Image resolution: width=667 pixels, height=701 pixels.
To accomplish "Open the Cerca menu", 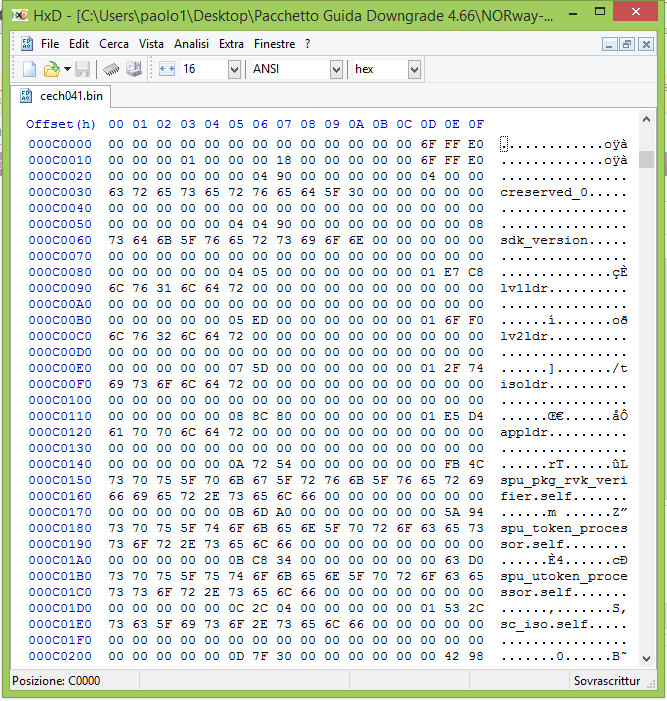I will tap(114, 44).
